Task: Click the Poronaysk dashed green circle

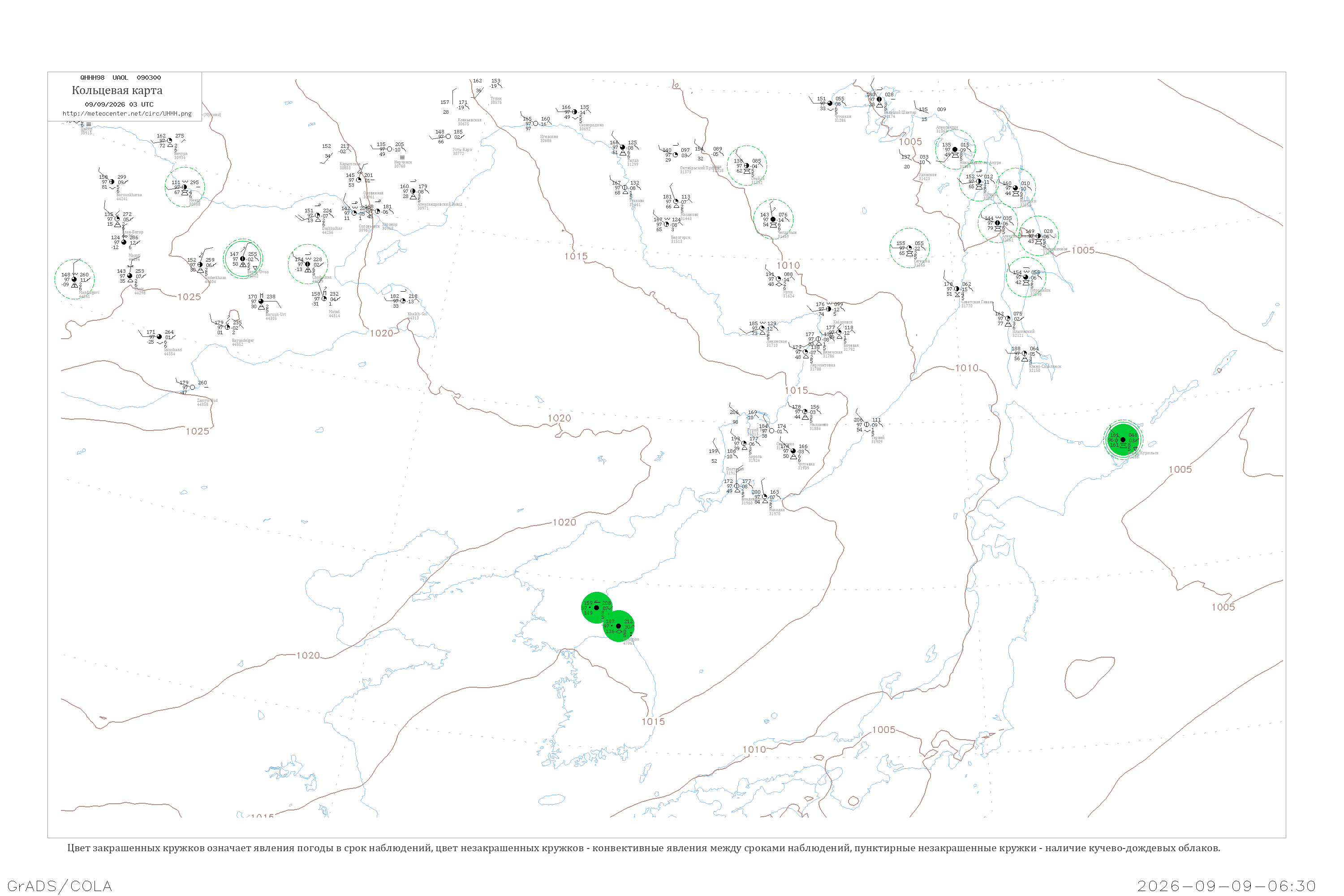Action: click(1026, 277)
